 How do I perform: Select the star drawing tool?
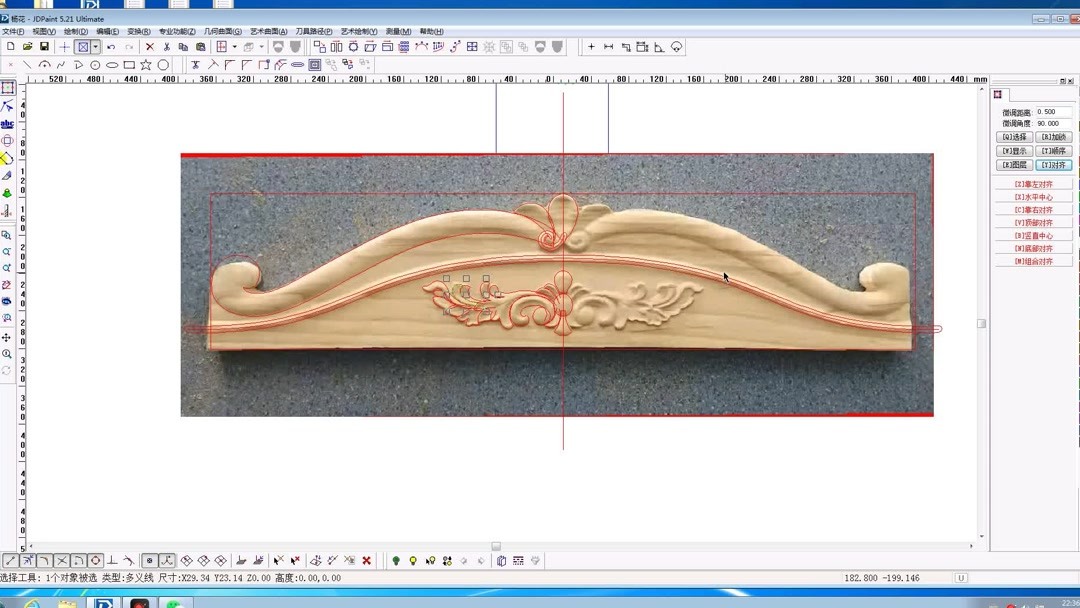tap(145, 64)
